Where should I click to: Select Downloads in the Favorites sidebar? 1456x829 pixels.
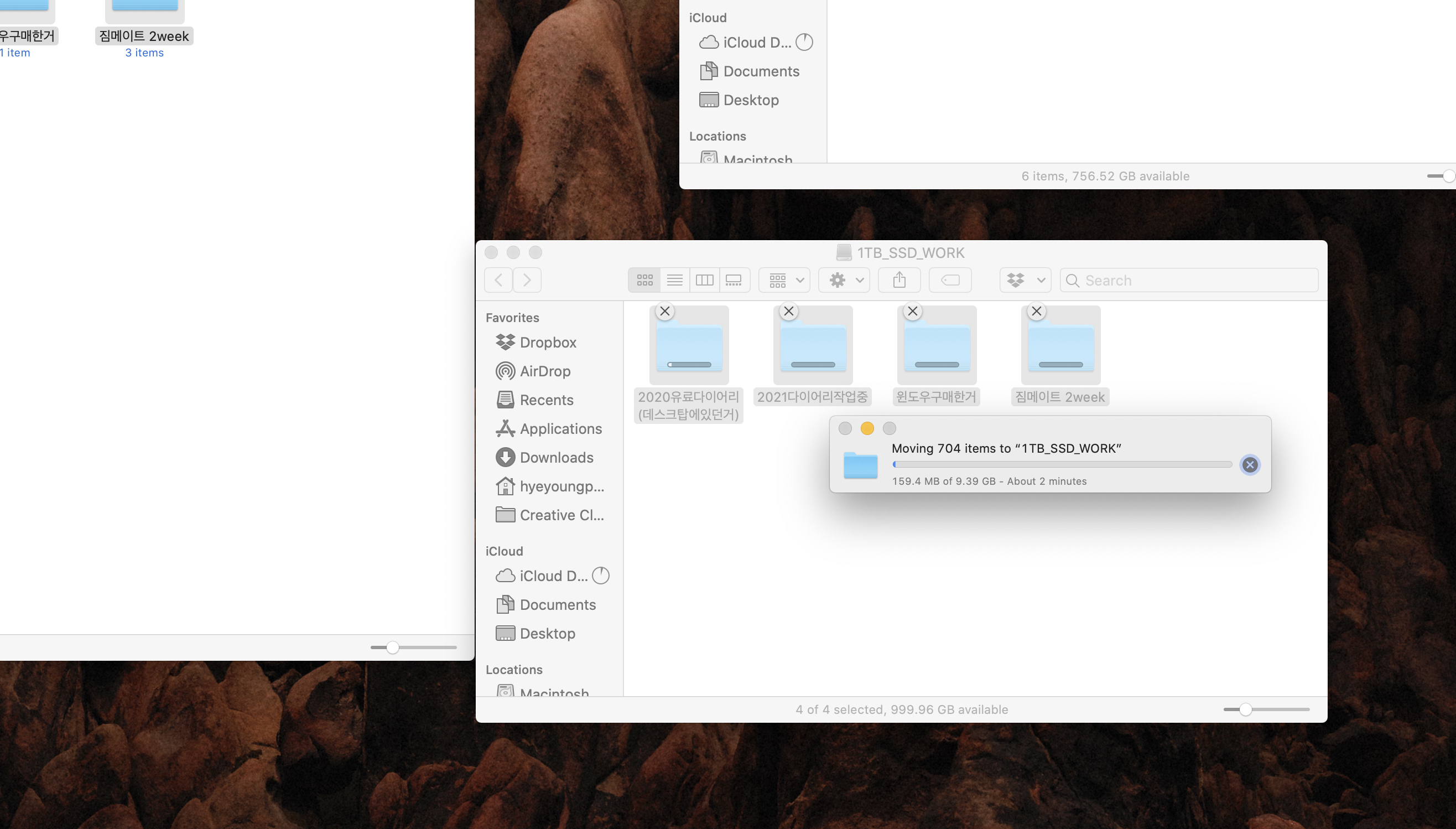[x=556, y=457]
